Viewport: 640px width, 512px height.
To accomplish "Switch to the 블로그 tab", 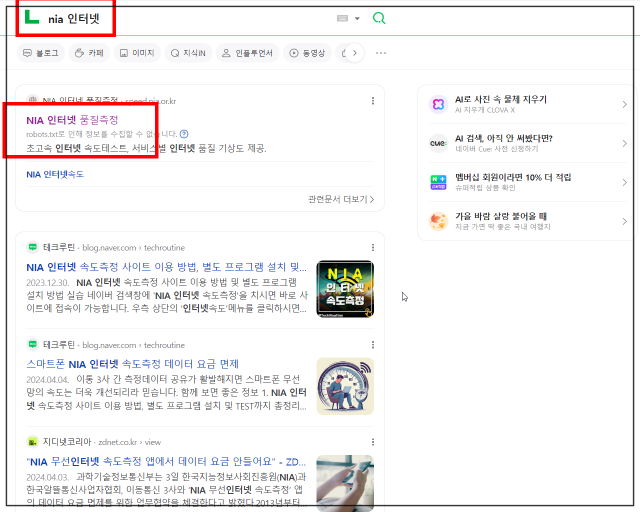I will (x=40, y=53).
